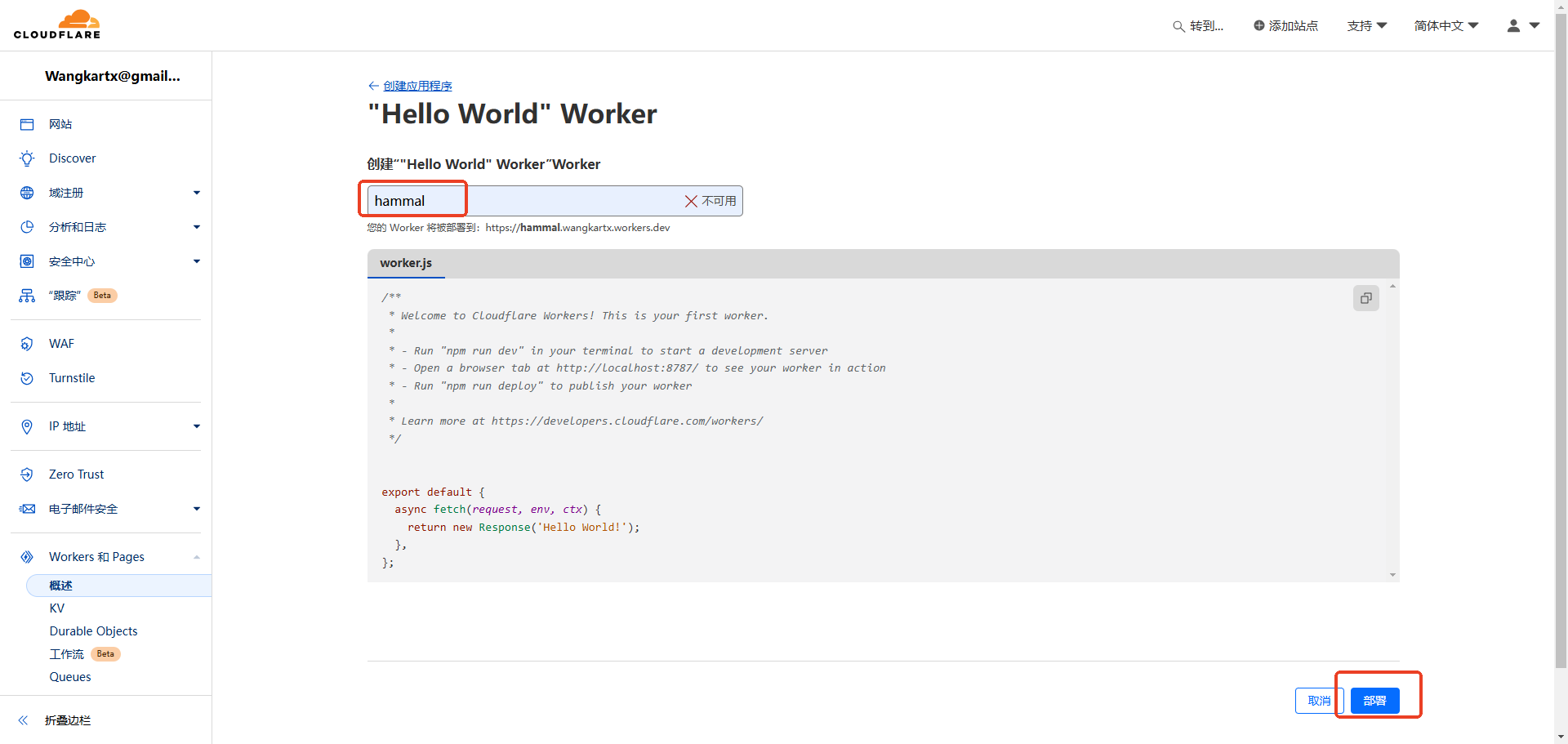Click the "跟踪" network diagram icon
Viewport: 1568px width, 744px height.
click(x=27, y=296)
